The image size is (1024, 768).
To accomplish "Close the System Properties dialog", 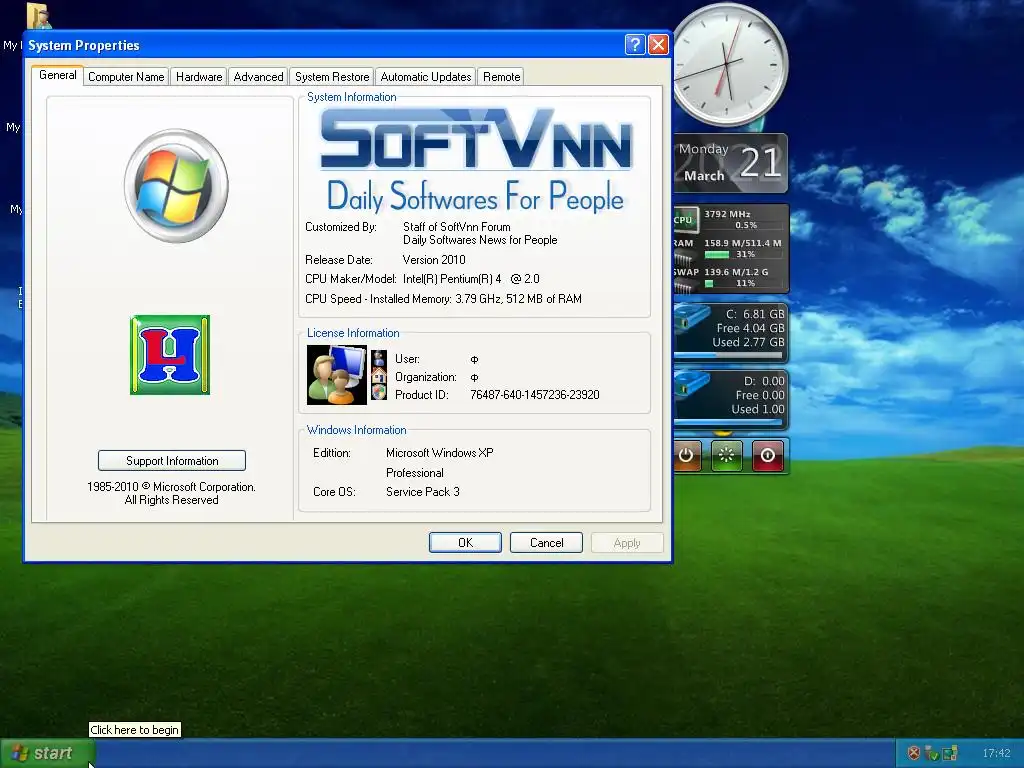I will 658,44.
